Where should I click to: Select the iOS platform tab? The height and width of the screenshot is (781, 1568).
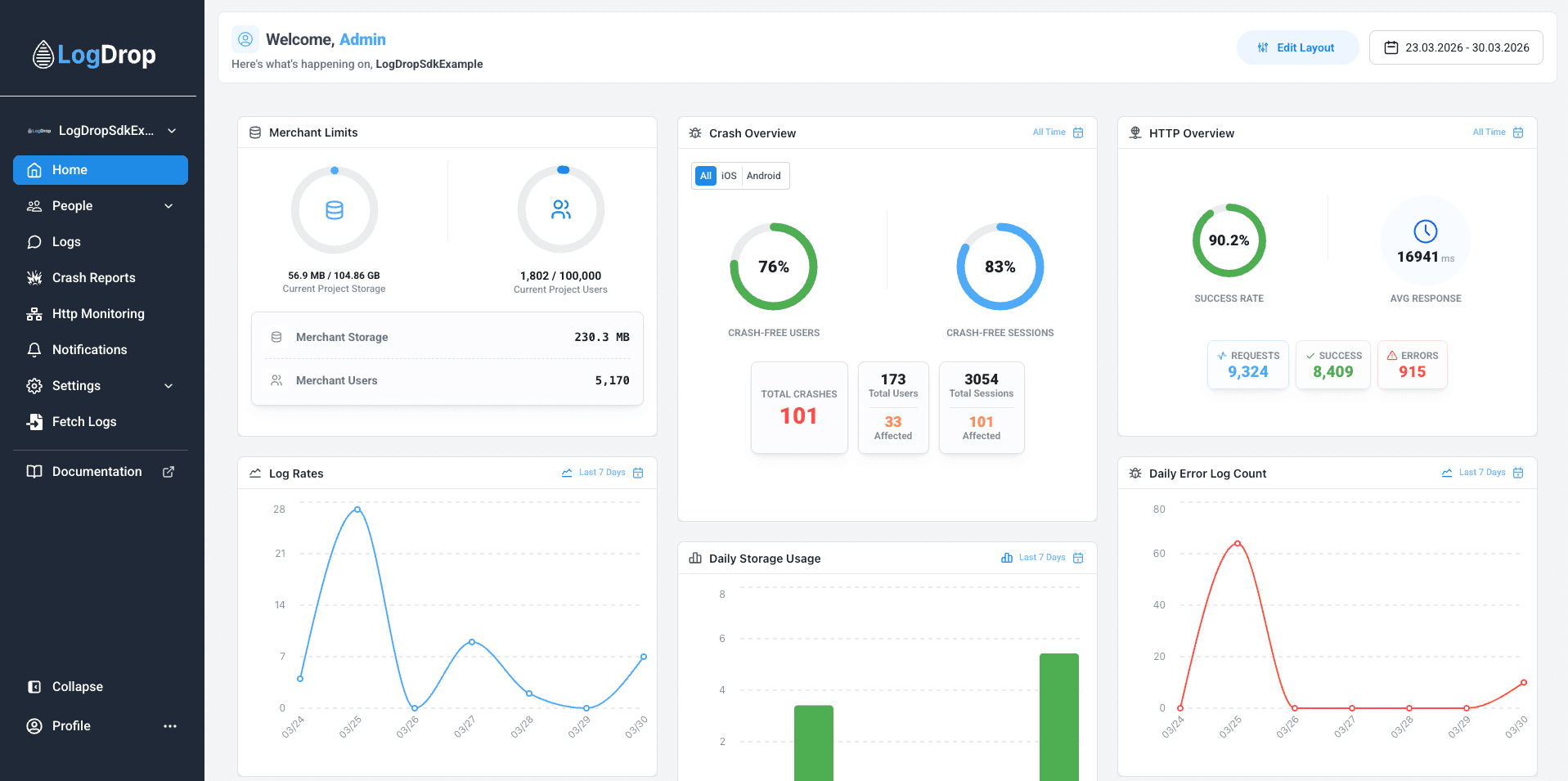point(729,176)
